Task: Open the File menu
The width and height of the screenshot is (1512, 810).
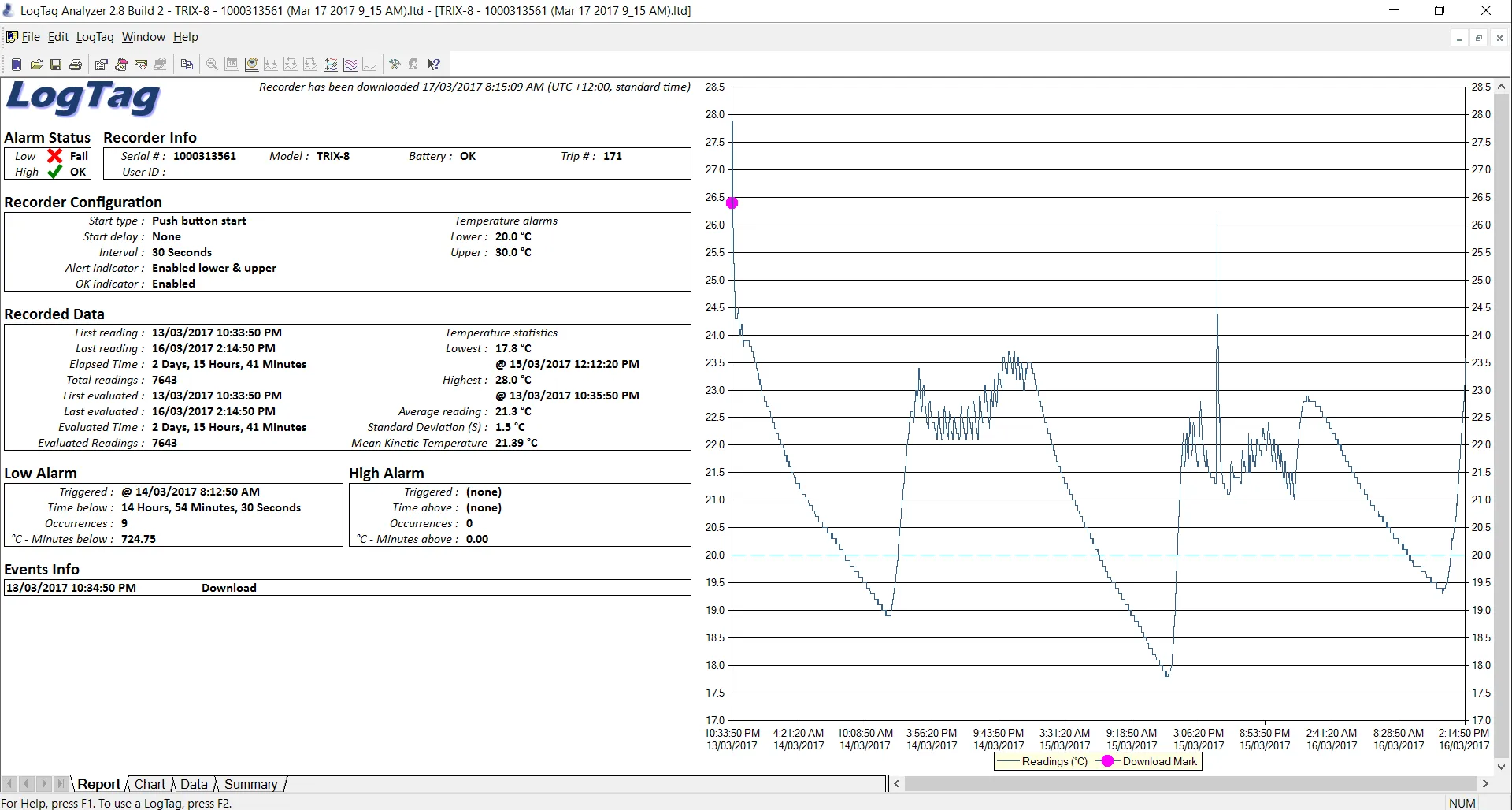Action: click(31, 37)
